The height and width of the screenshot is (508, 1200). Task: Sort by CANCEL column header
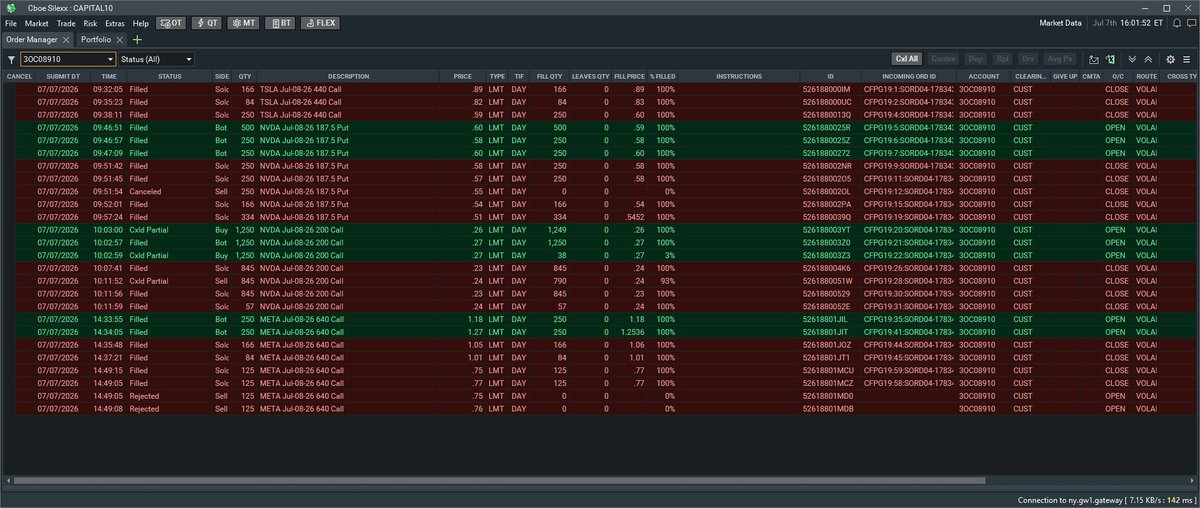(20, 76)
